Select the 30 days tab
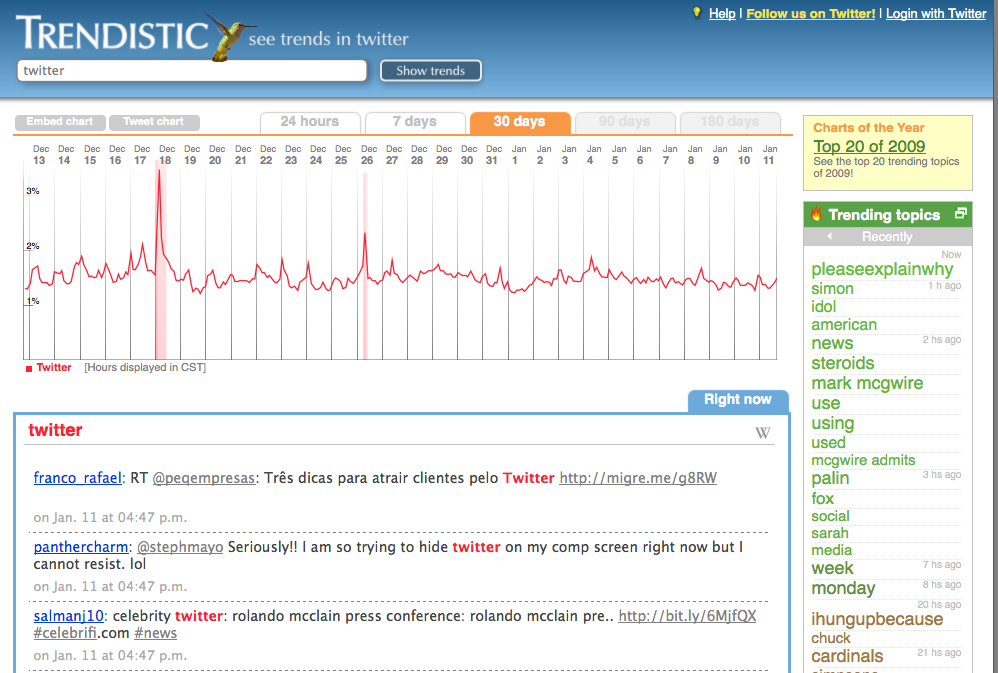The image size is (998, 673). pos(519,122)
